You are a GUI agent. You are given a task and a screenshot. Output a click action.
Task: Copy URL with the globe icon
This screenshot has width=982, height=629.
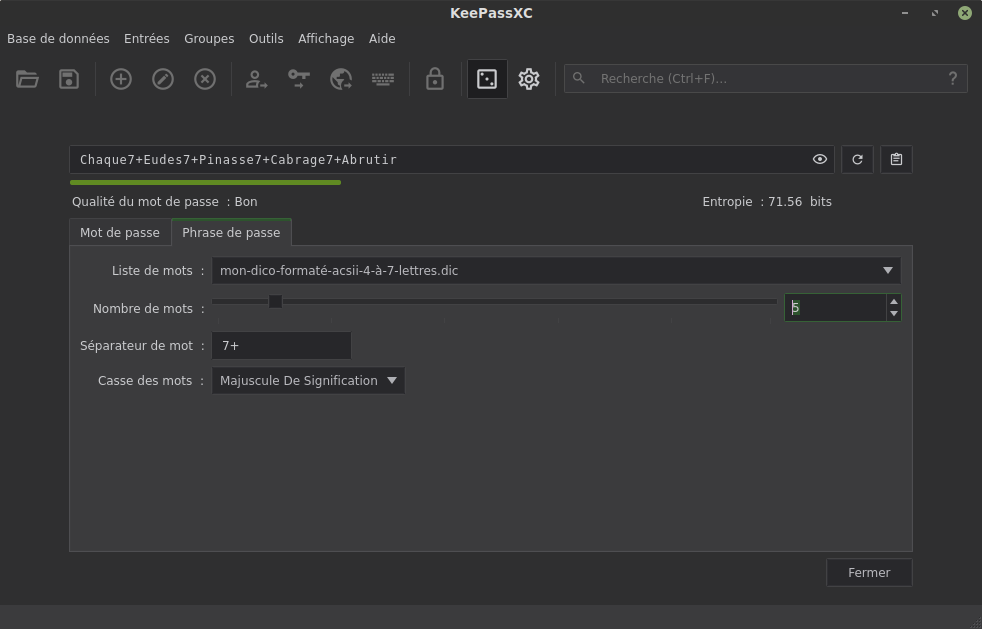(341, 79)
